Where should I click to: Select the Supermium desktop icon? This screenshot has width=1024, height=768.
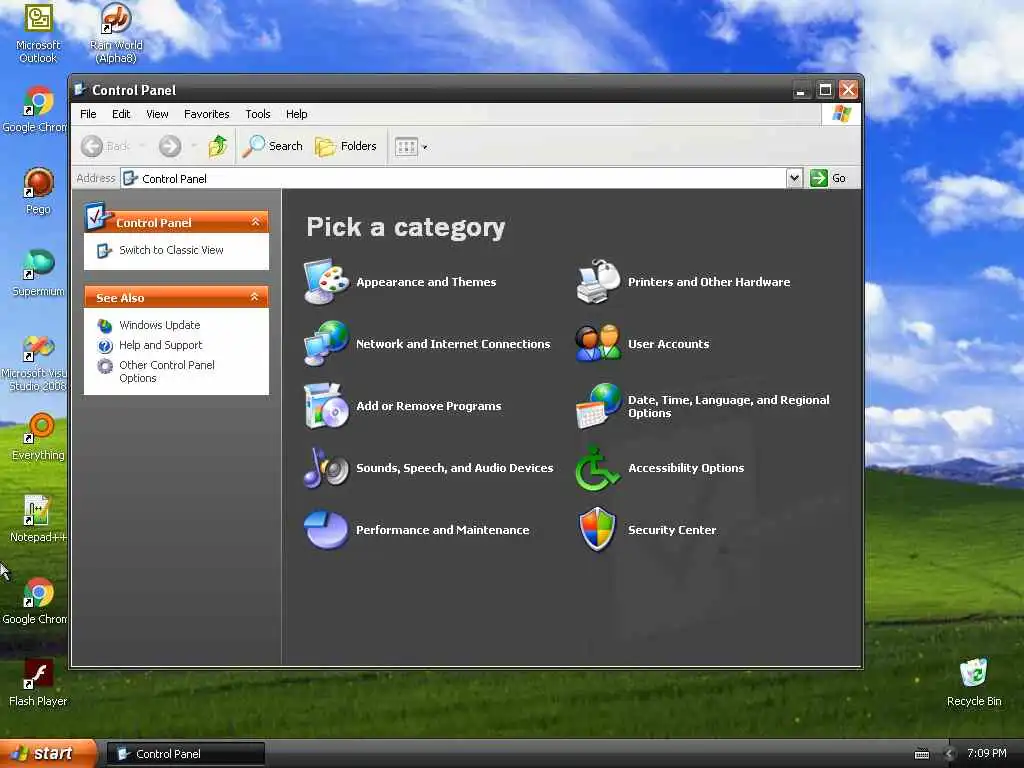point(38,273)
